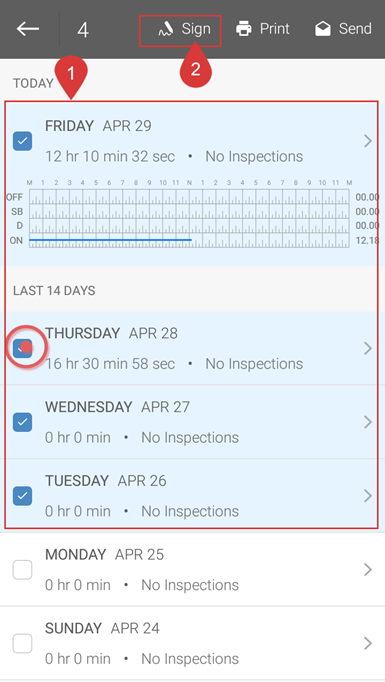Open the Monday Apr 25 log row
The width and height of the screenshot is (385, 682).
192,569
